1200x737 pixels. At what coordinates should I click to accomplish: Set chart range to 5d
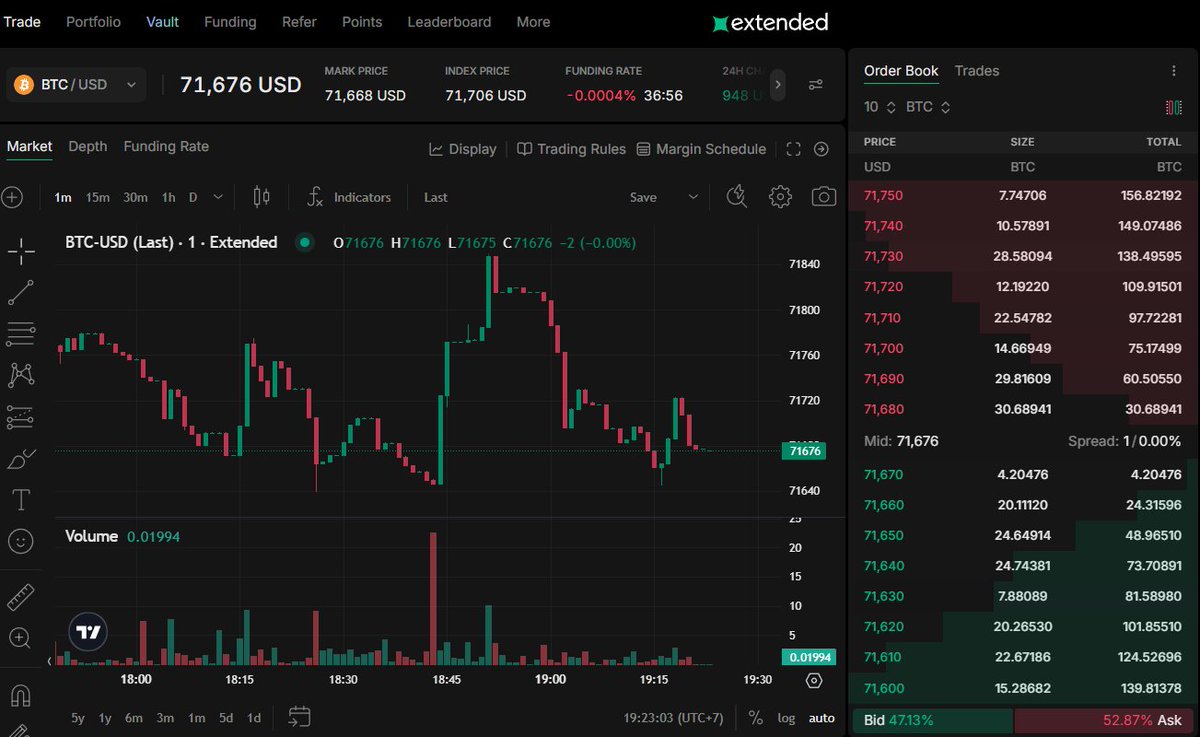tap(226, 718)
